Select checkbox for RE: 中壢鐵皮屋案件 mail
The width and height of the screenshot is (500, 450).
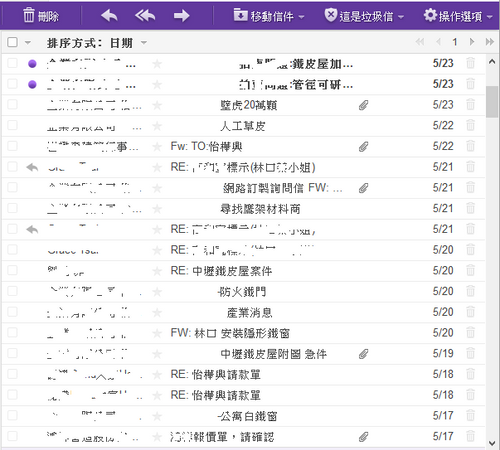(x=12, y=270)
